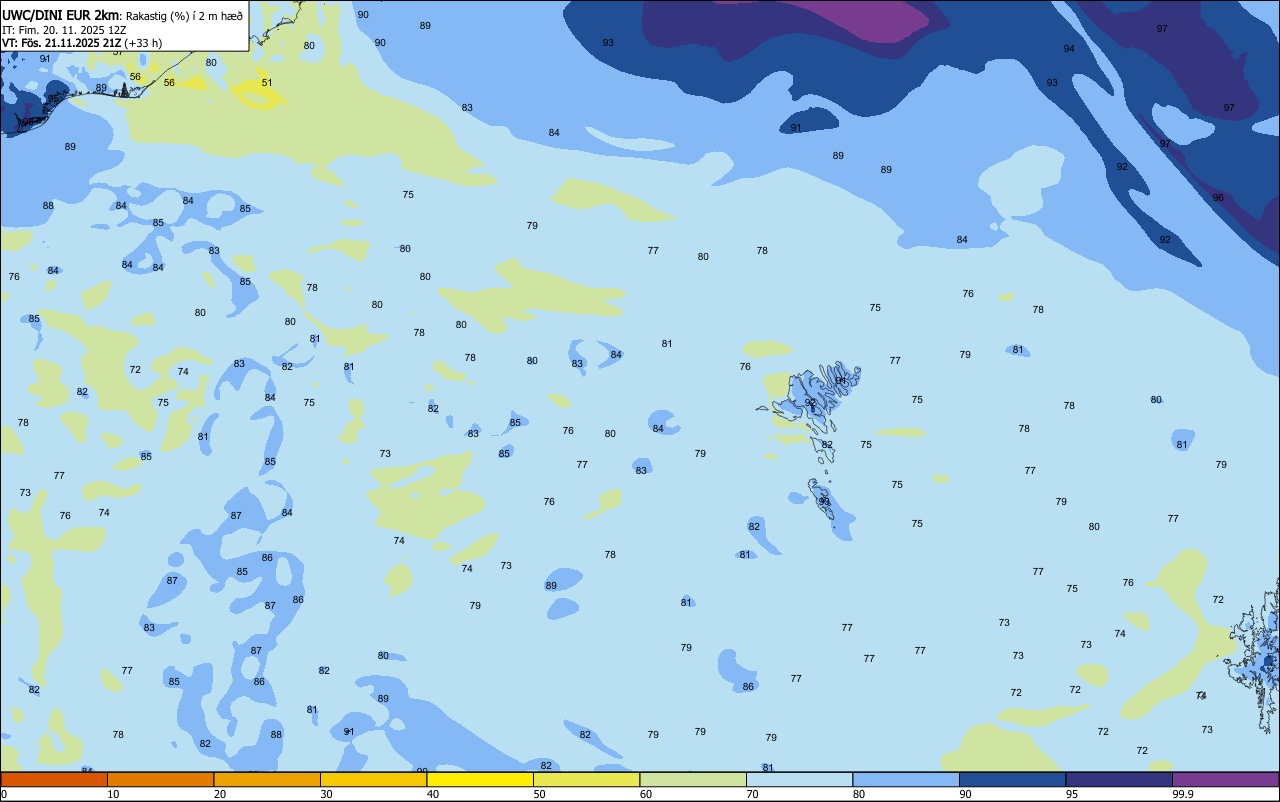Click the Faroe Islands outline on the map

814,445
